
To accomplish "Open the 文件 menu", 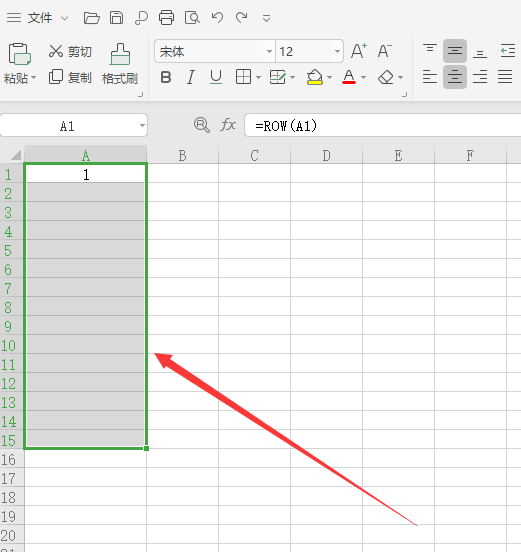I will 40,18.
